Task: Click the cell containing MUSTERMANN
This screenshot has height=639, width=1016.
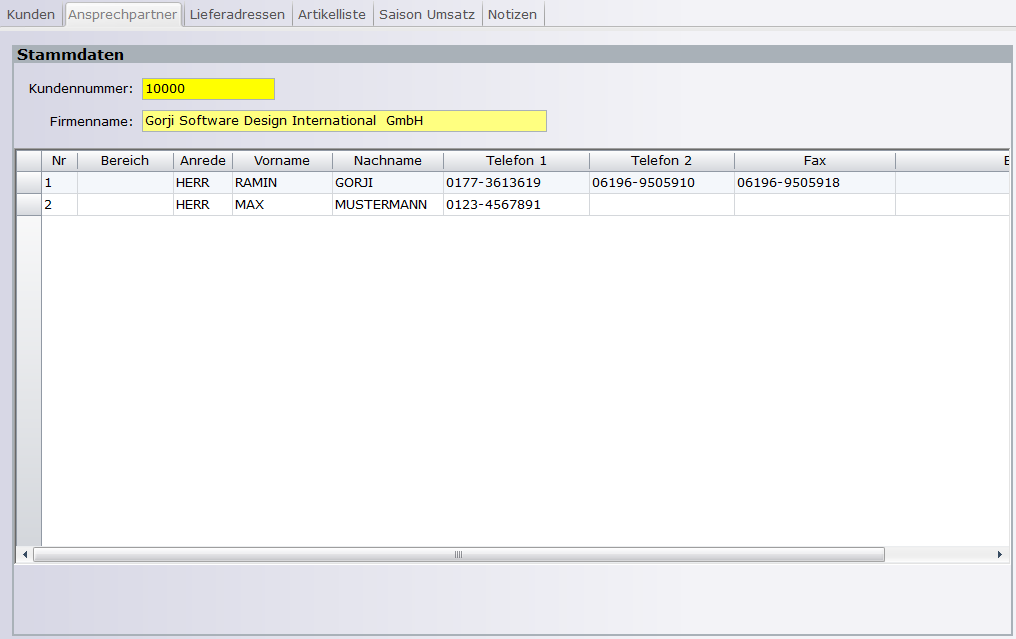Action: tap(387, 205)
